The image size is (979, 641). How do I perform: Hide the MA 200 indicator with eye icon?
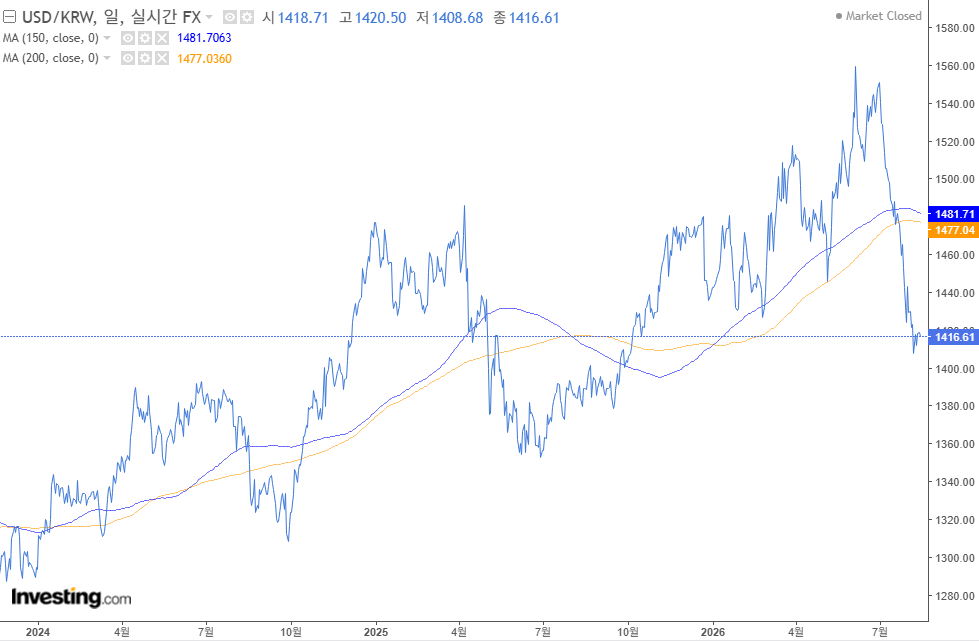click(x=128, y=58)
